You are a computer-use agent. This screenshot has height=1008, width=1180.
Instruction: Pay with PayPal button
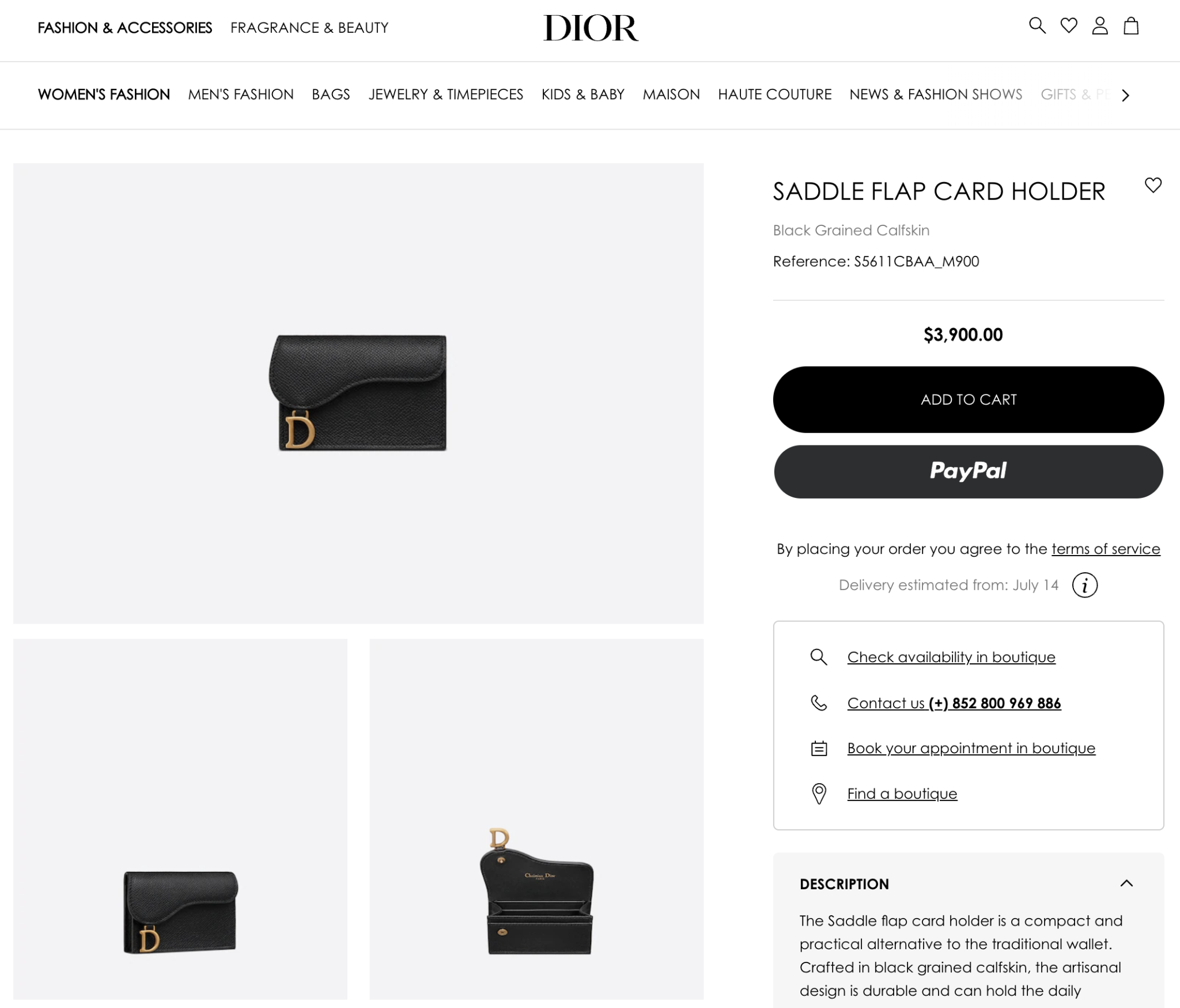(968, 471)
